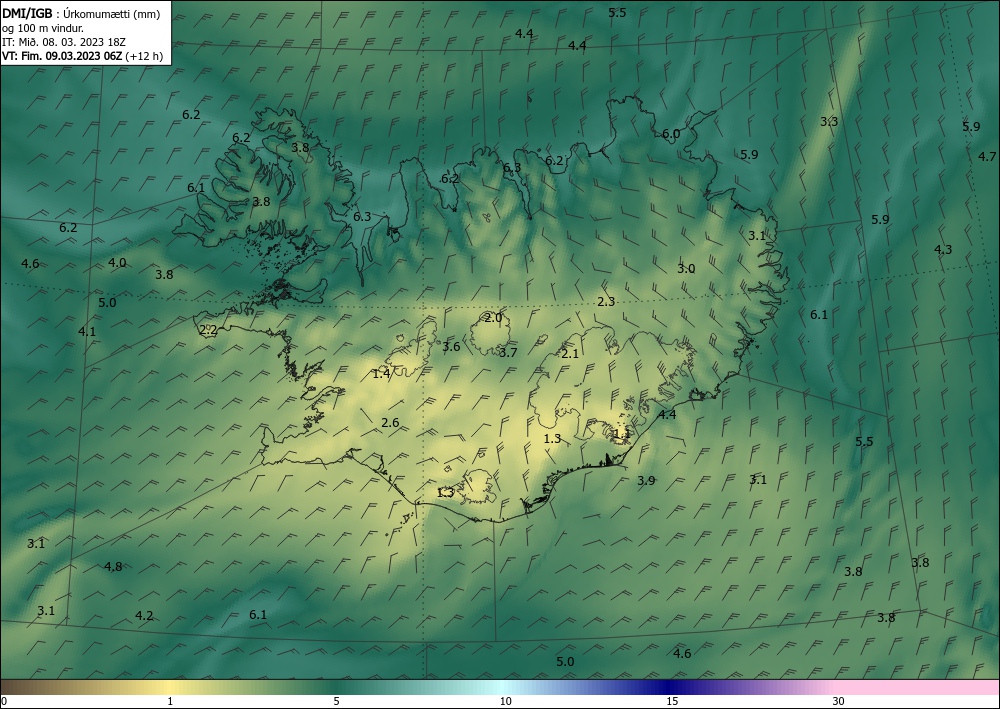Click the dark navy segment of the color bar

click(x=667, y=687)
